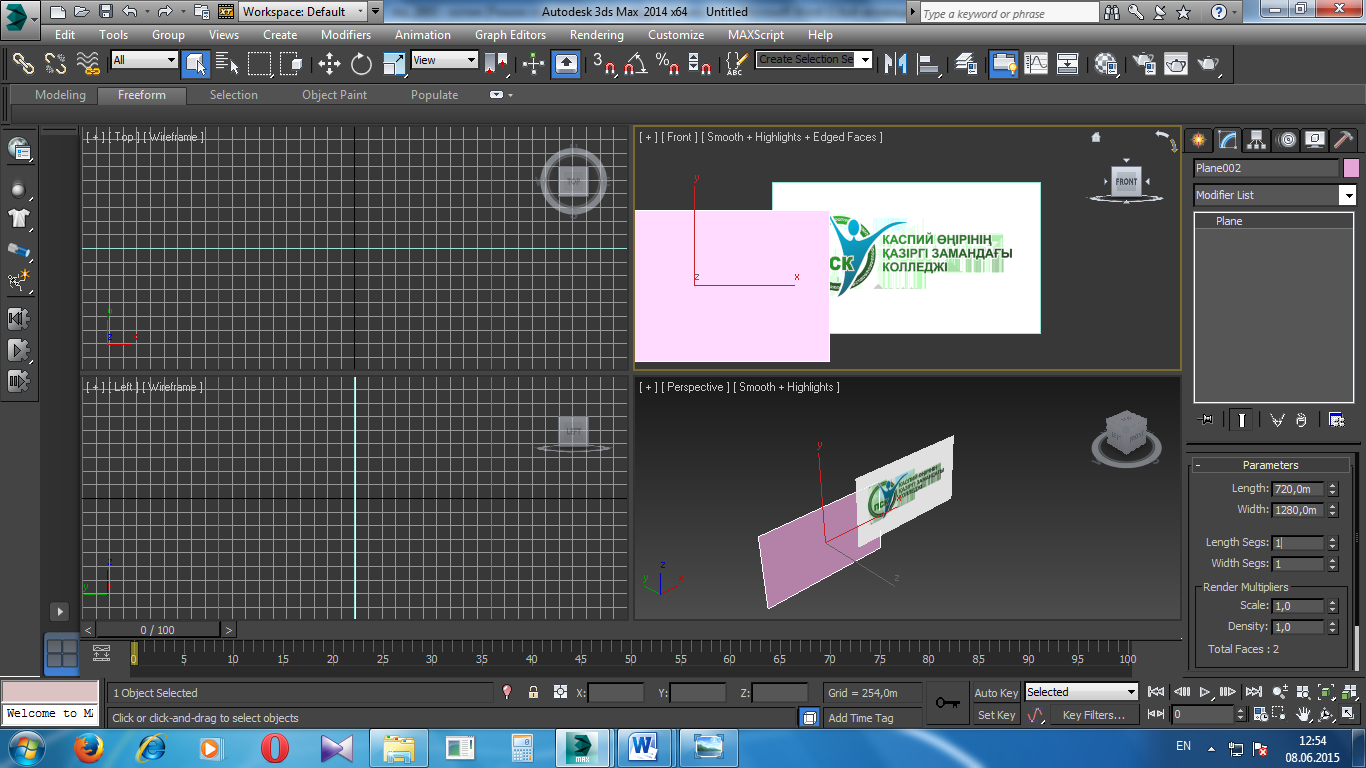Open the Motion command panel tab
Viewport: 1366px width, 768px height.
pos(1286,140)
